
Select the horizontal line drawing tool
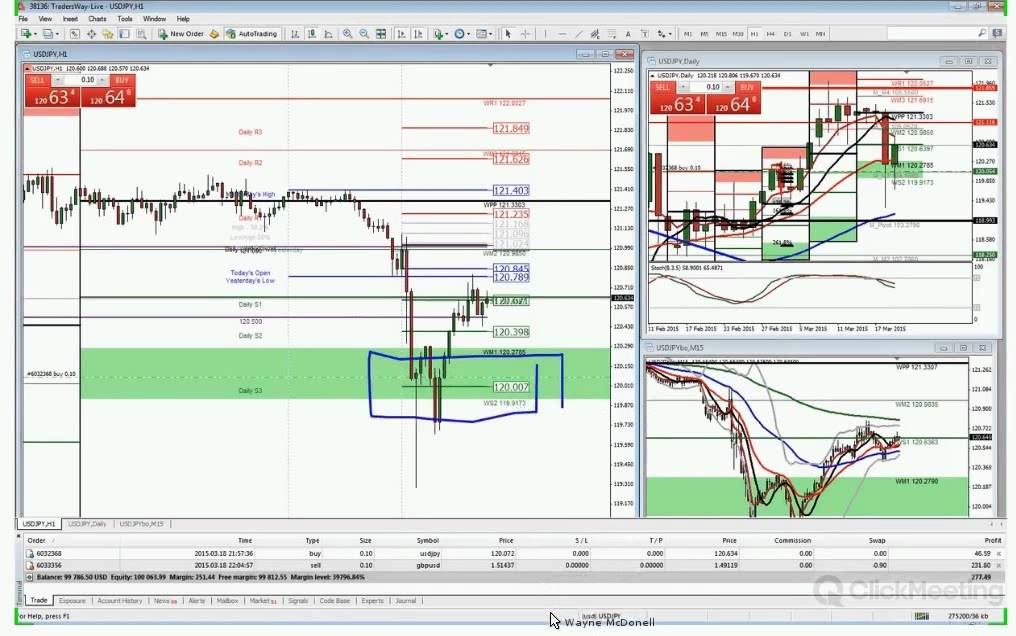tap(562, 34)
